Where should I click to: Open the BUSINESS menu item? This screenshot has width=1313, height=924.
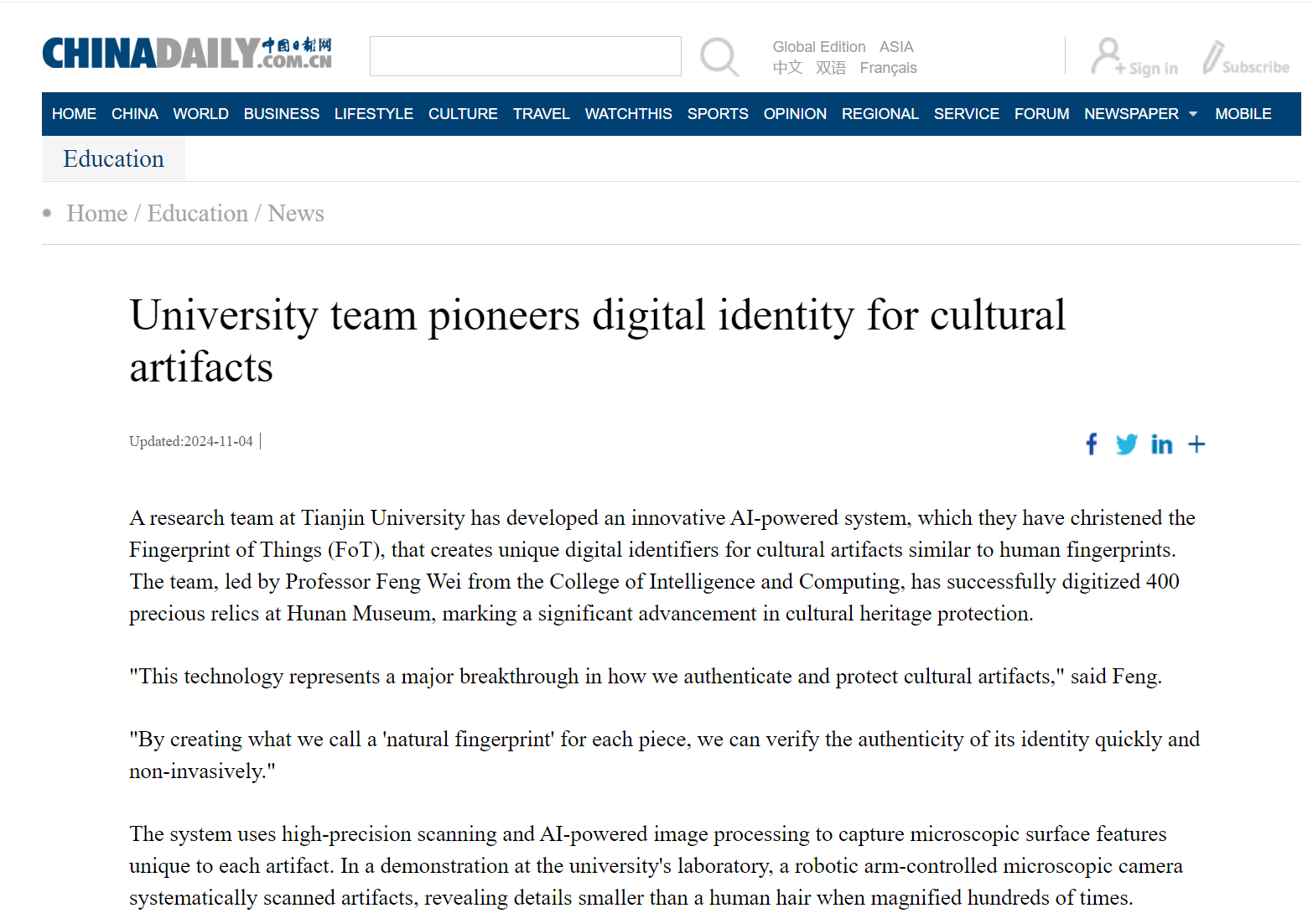coord(281,114)
